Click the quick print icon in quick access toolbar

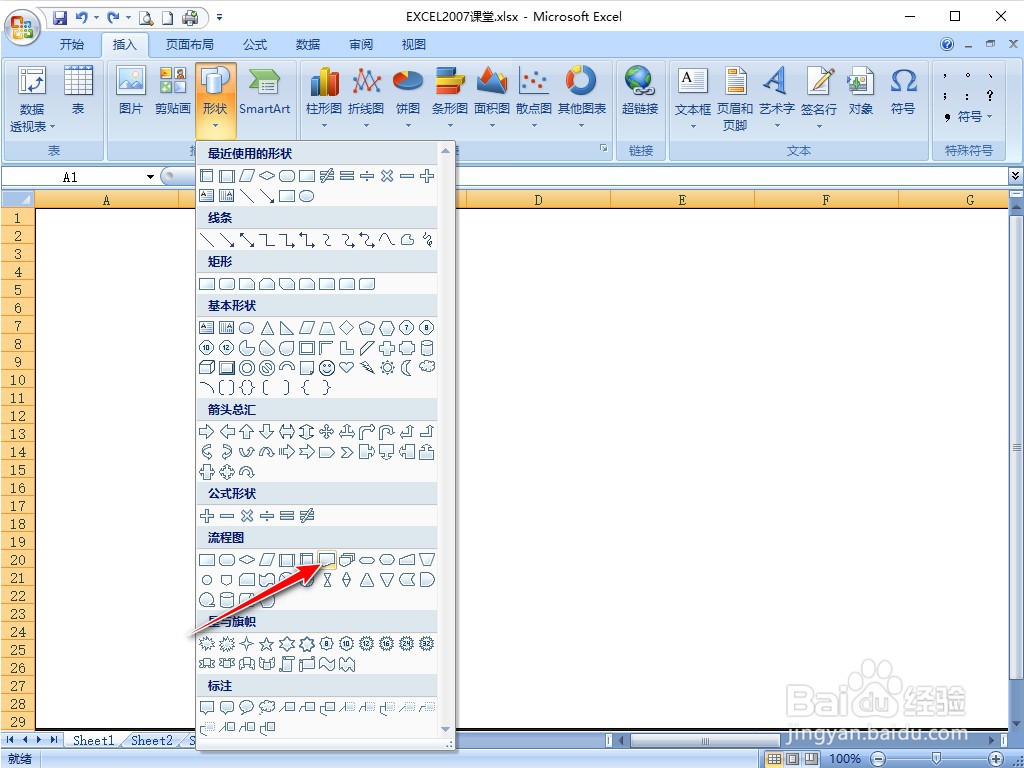(190, 17)
